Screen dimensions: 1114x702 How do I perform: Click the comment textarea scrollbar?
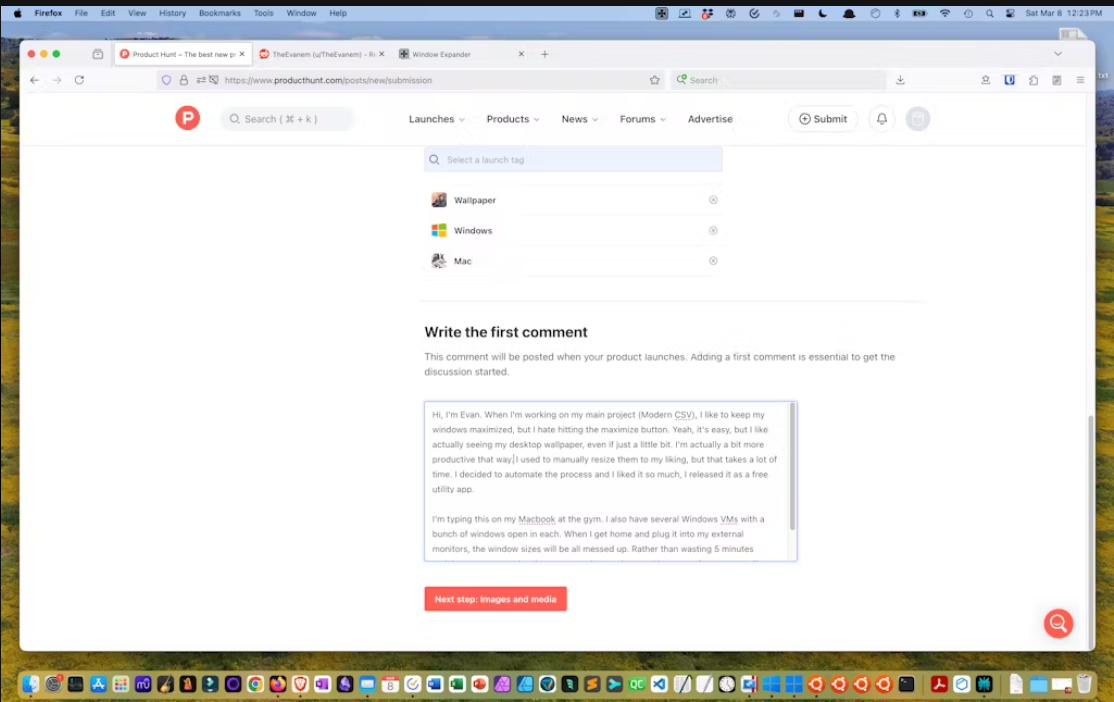pos(792,466)
